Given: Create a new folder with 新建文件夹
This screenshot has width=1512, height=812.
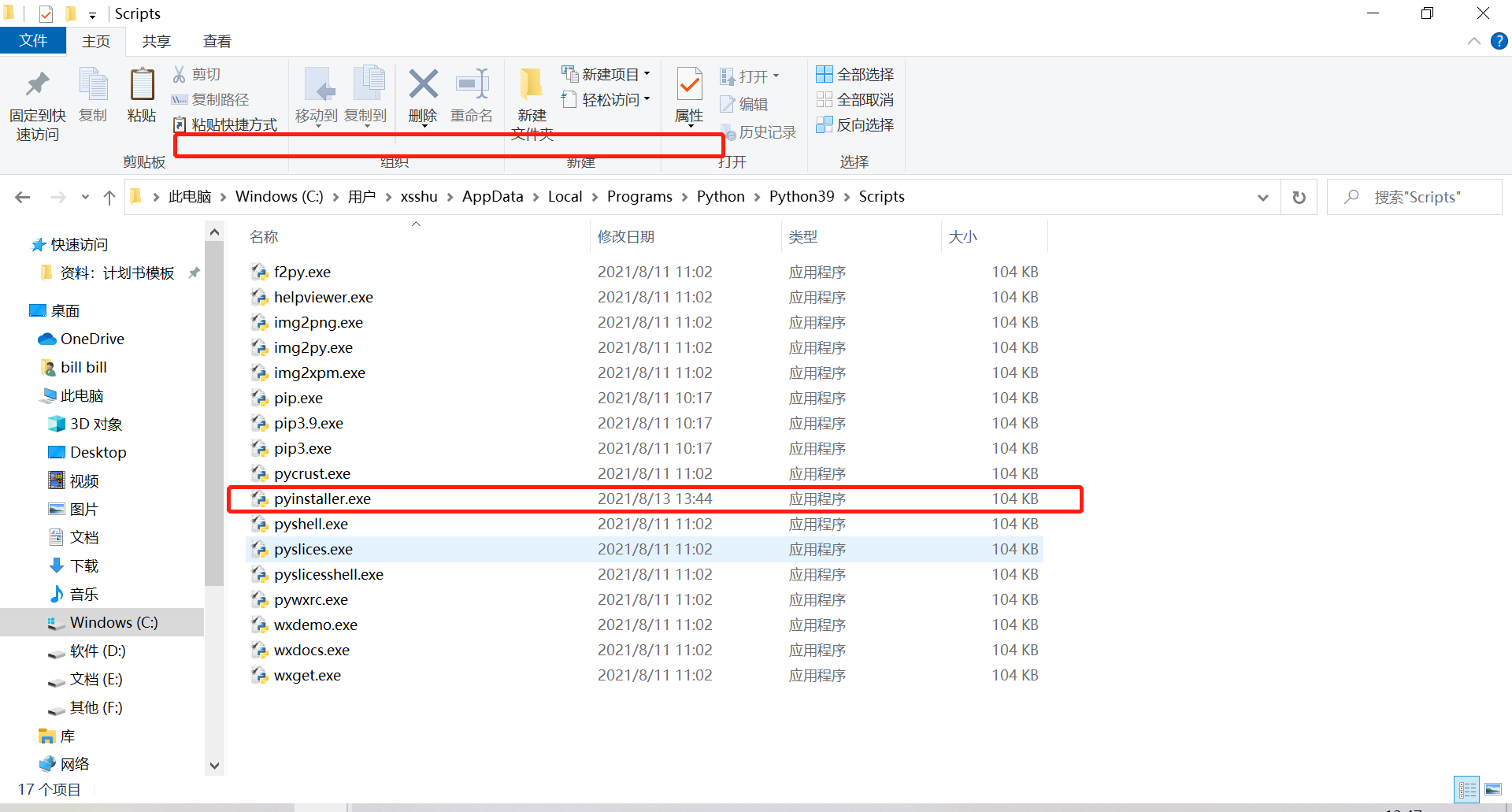Looking at the screenshot, I should coord(532,98).
